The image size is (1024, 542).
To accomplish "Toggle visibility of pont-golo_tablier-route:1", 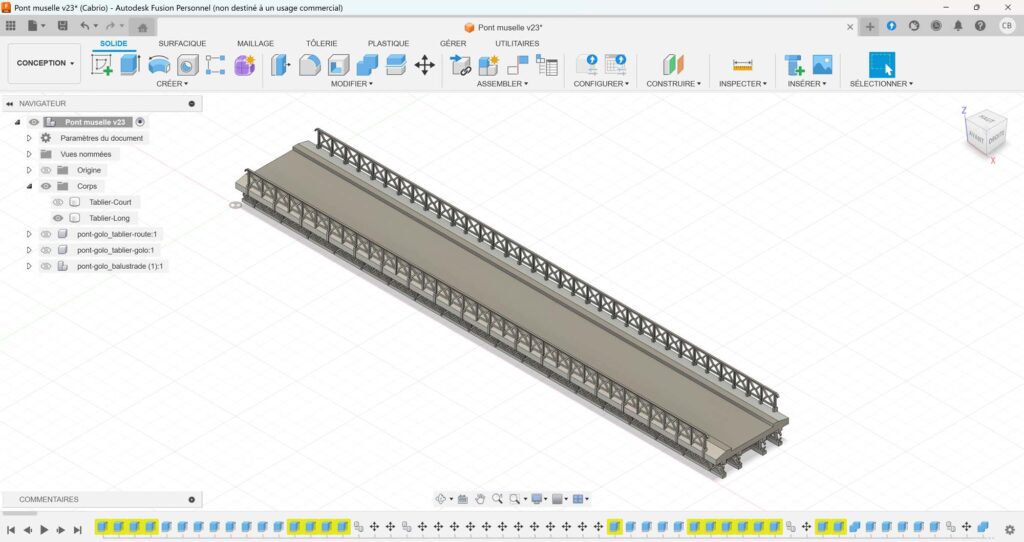I will click(x=45, y=234).
